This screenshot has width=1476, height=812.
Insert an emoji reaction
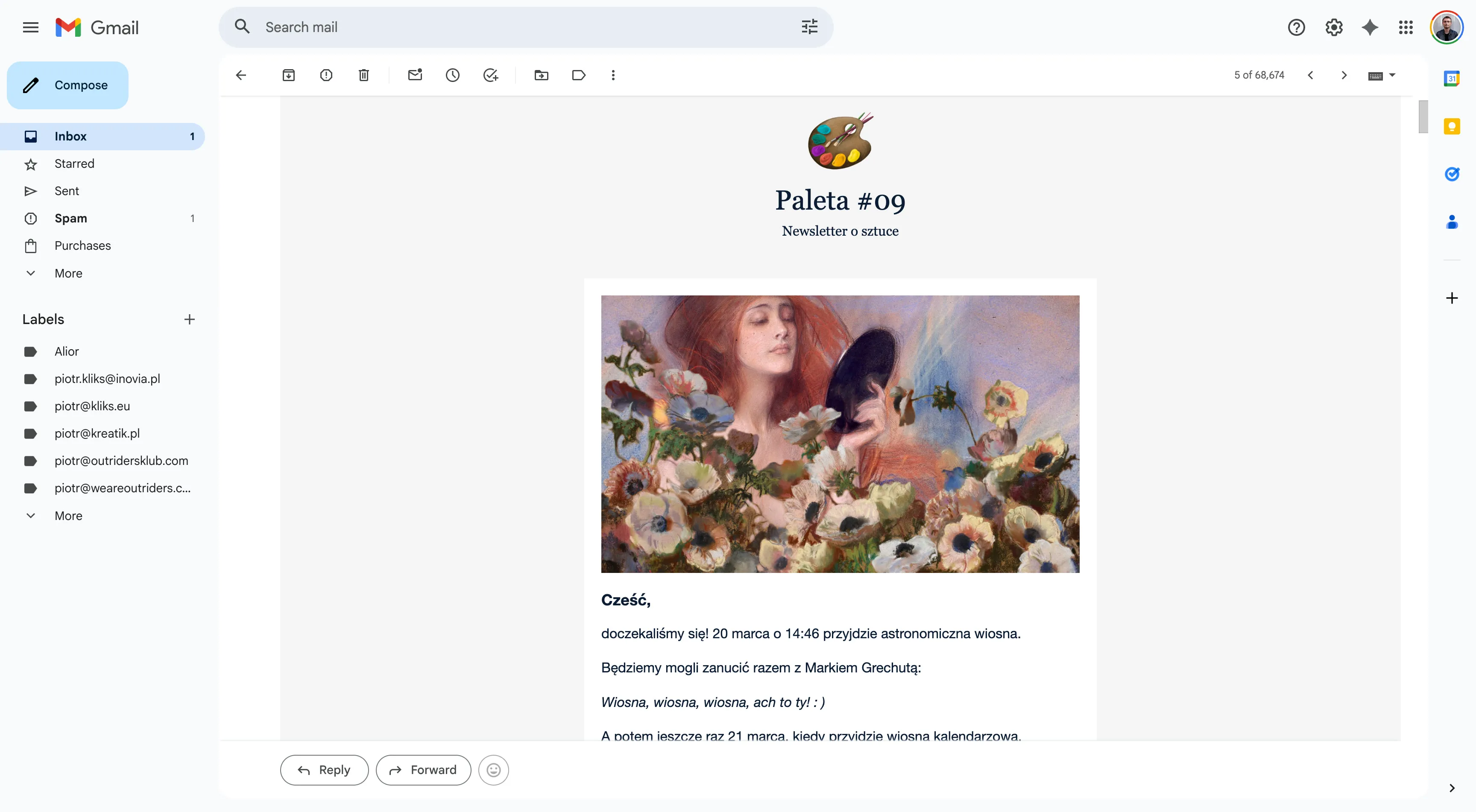pos(493,770)
